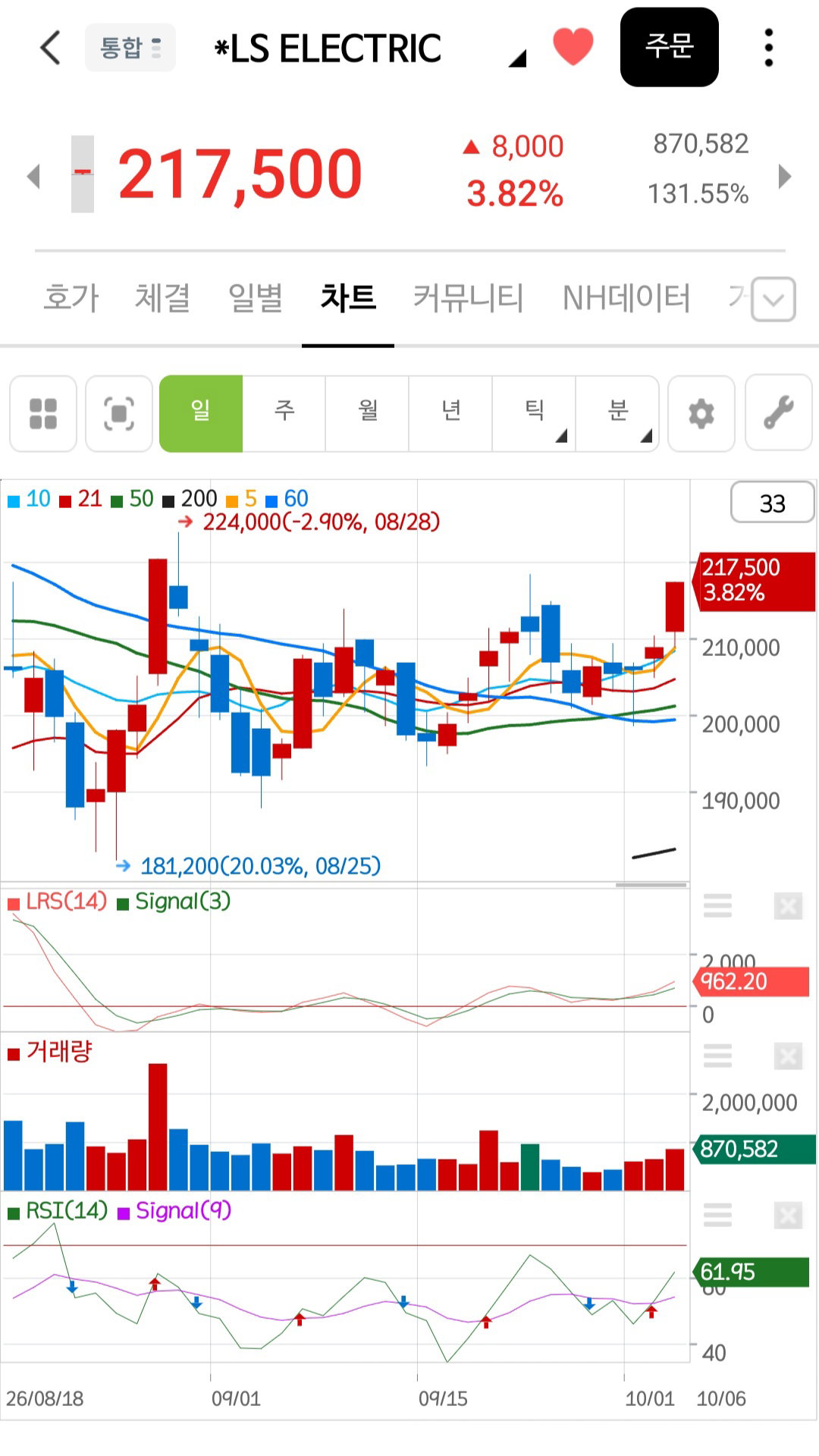Tap the 61.95 RSI value tag
The height and width of the screenshot is (1456, 819).
[751, 1272]
